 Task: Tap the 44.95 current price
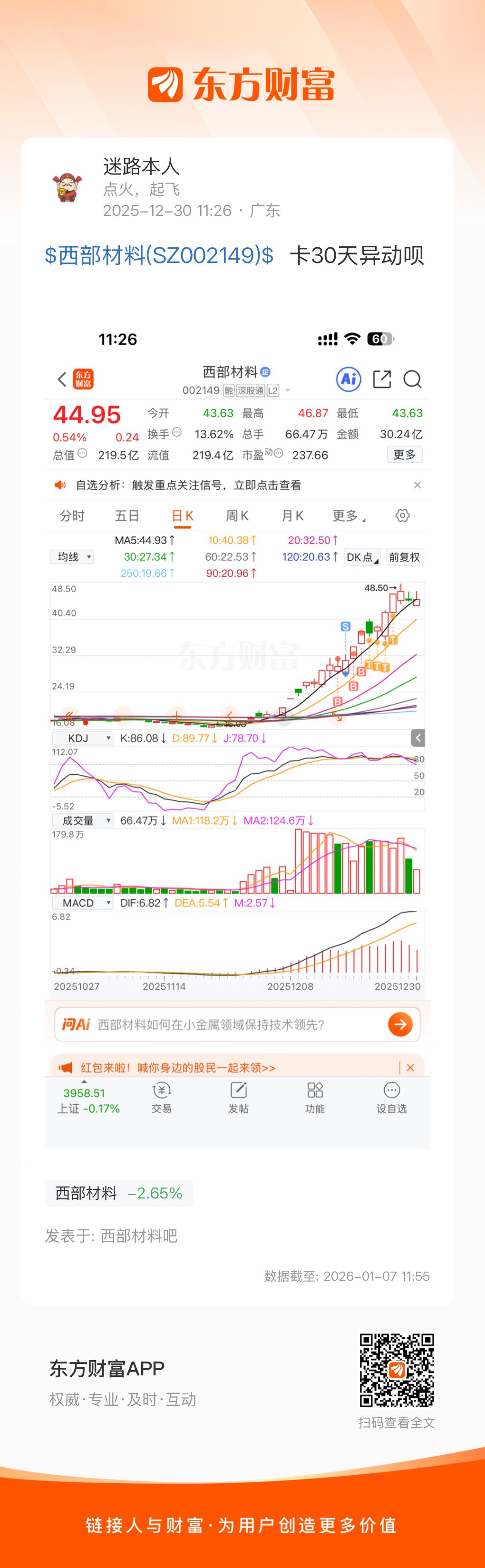87,415
